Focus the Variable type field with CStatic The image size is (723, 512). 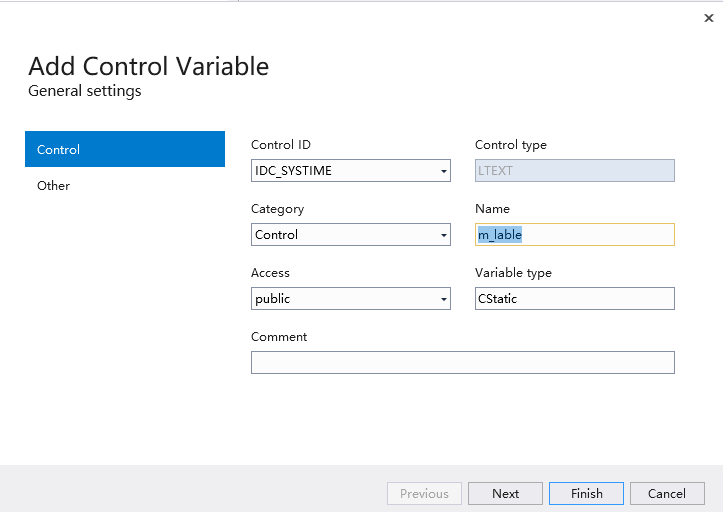point(574,299)
